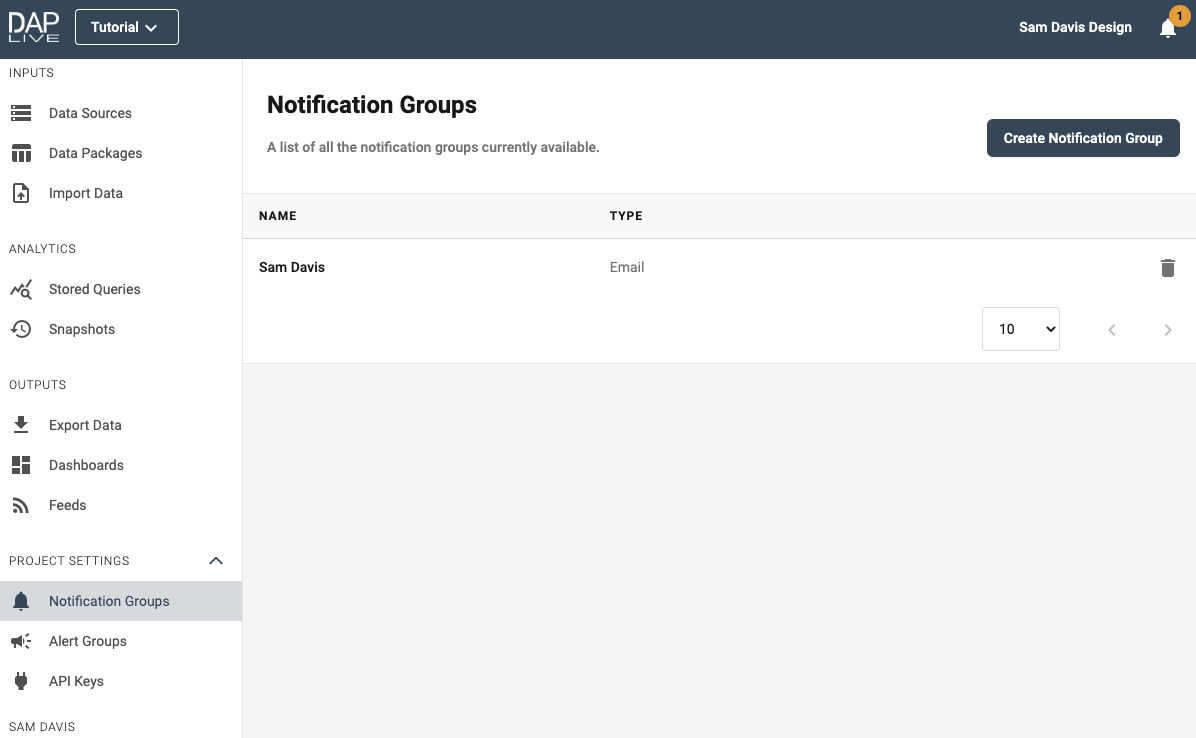This screenshot has height=738, width=1196.
Task: Click the Stored Queries chart icon
Action: (x=21, y=289)
